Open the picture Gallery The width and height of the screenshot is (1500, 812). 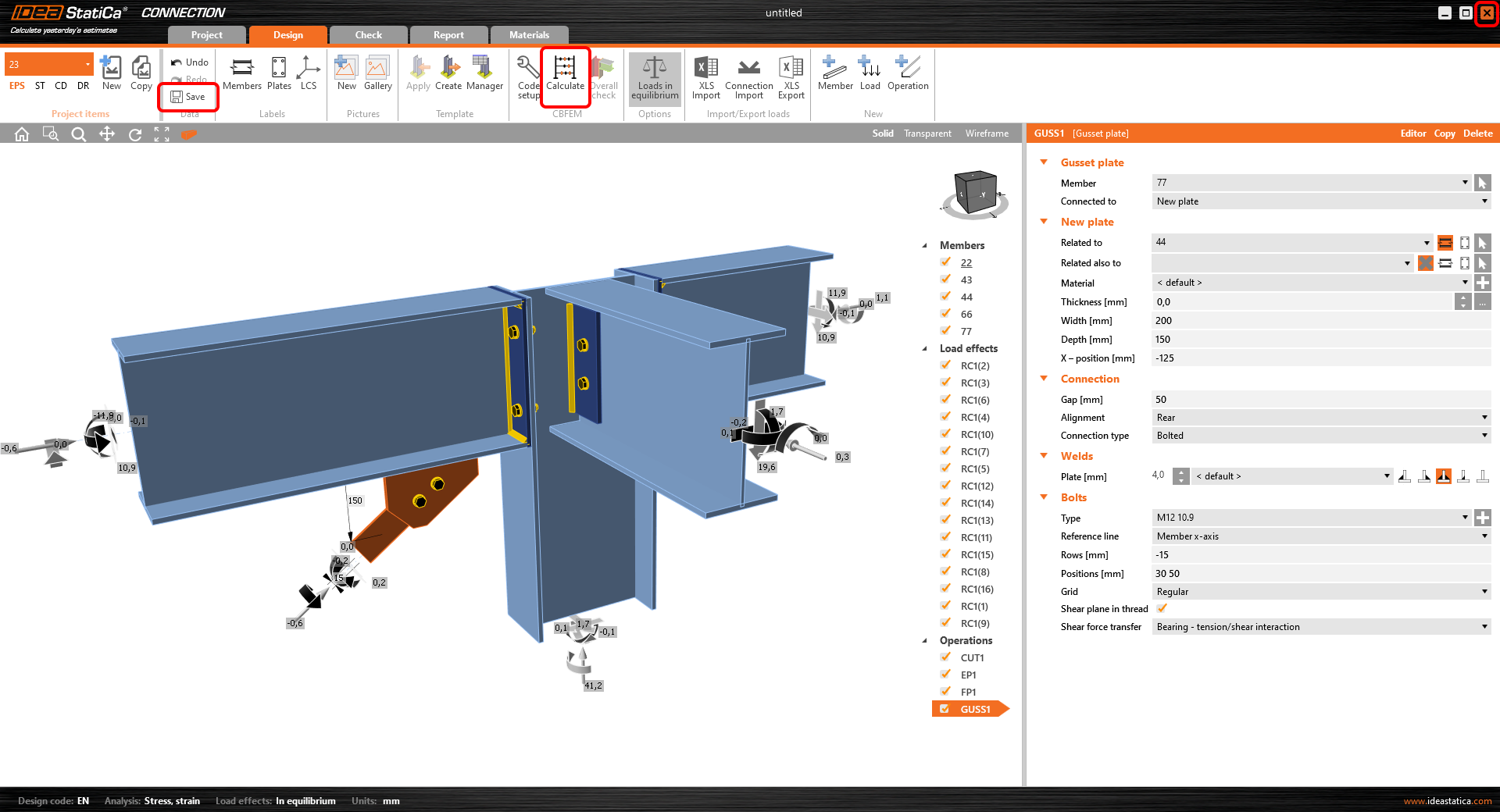tap(377, 74)
